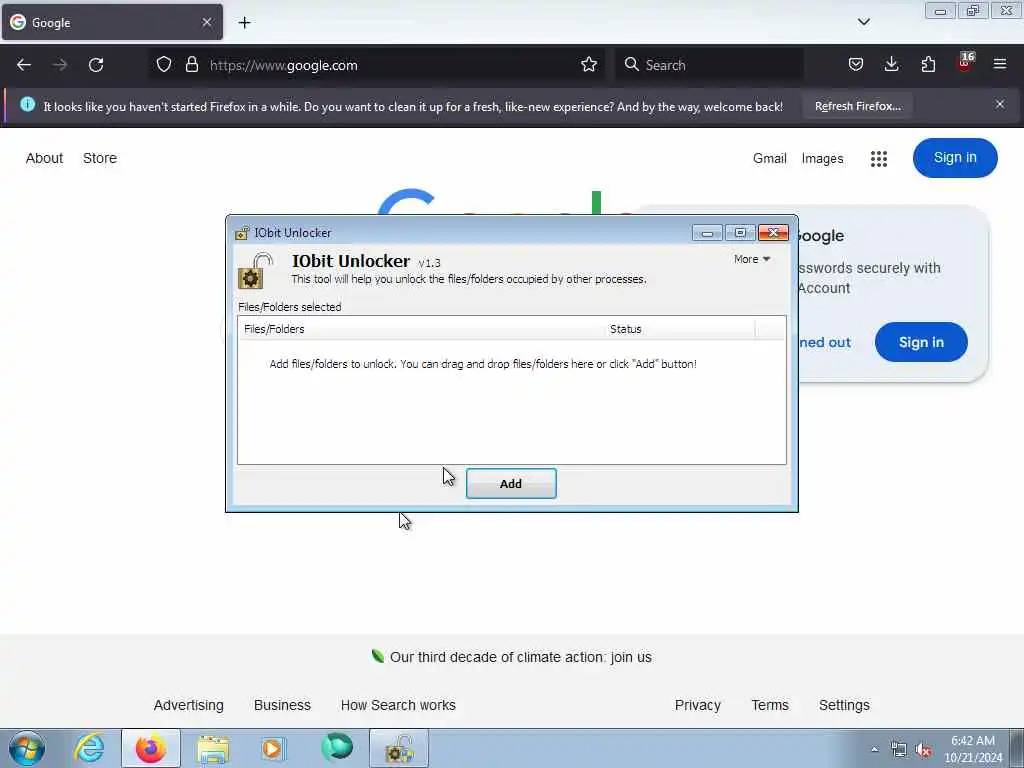Screen dimensions: 1024x768
Task: Minimize the IObit Unlocker window
Action: tap(707, 232)
